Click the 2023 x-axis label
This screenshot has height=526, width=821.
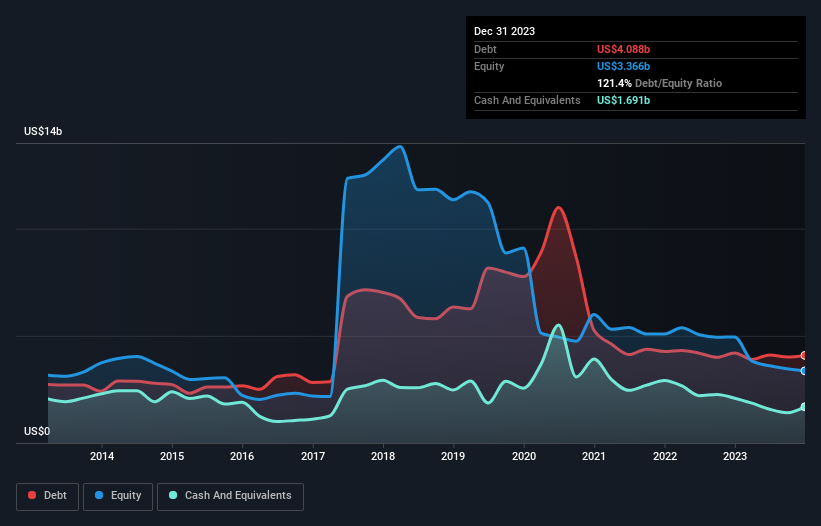[x=735, y=456]
